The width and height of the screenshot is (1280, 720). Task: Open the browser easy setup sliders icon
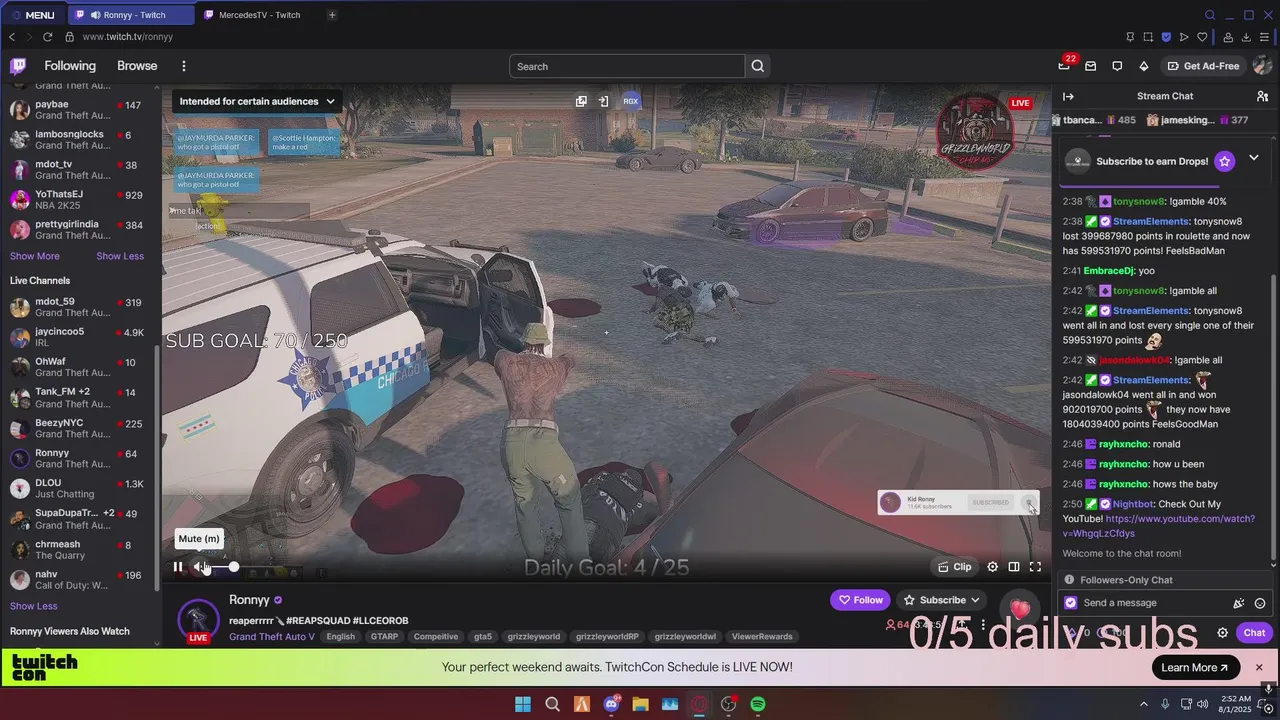point(1264,37)
